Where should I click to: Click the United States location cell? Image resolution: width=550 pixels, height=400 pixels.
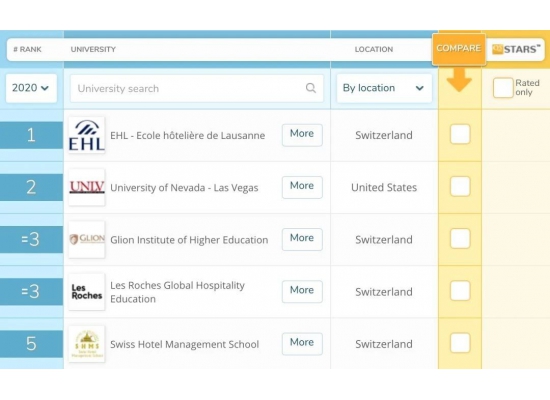(x=384, y=187)
